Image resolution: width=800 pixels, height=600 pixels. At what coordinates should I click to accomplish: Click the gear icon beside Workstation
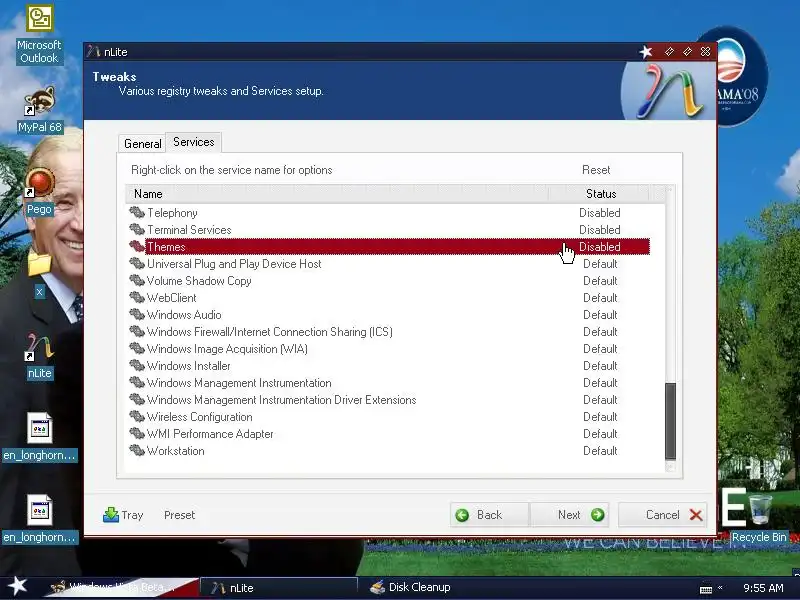[137, 451]
